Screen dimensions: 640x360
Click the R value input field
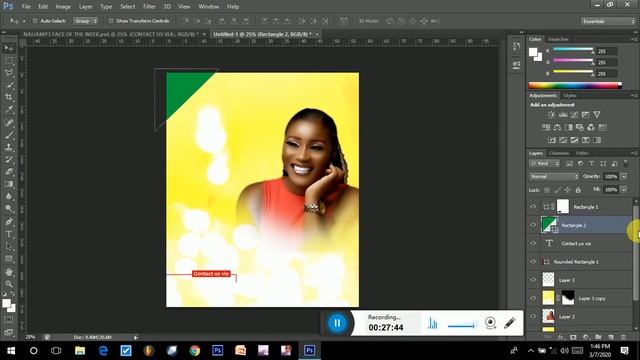click(x=606, y=51)
